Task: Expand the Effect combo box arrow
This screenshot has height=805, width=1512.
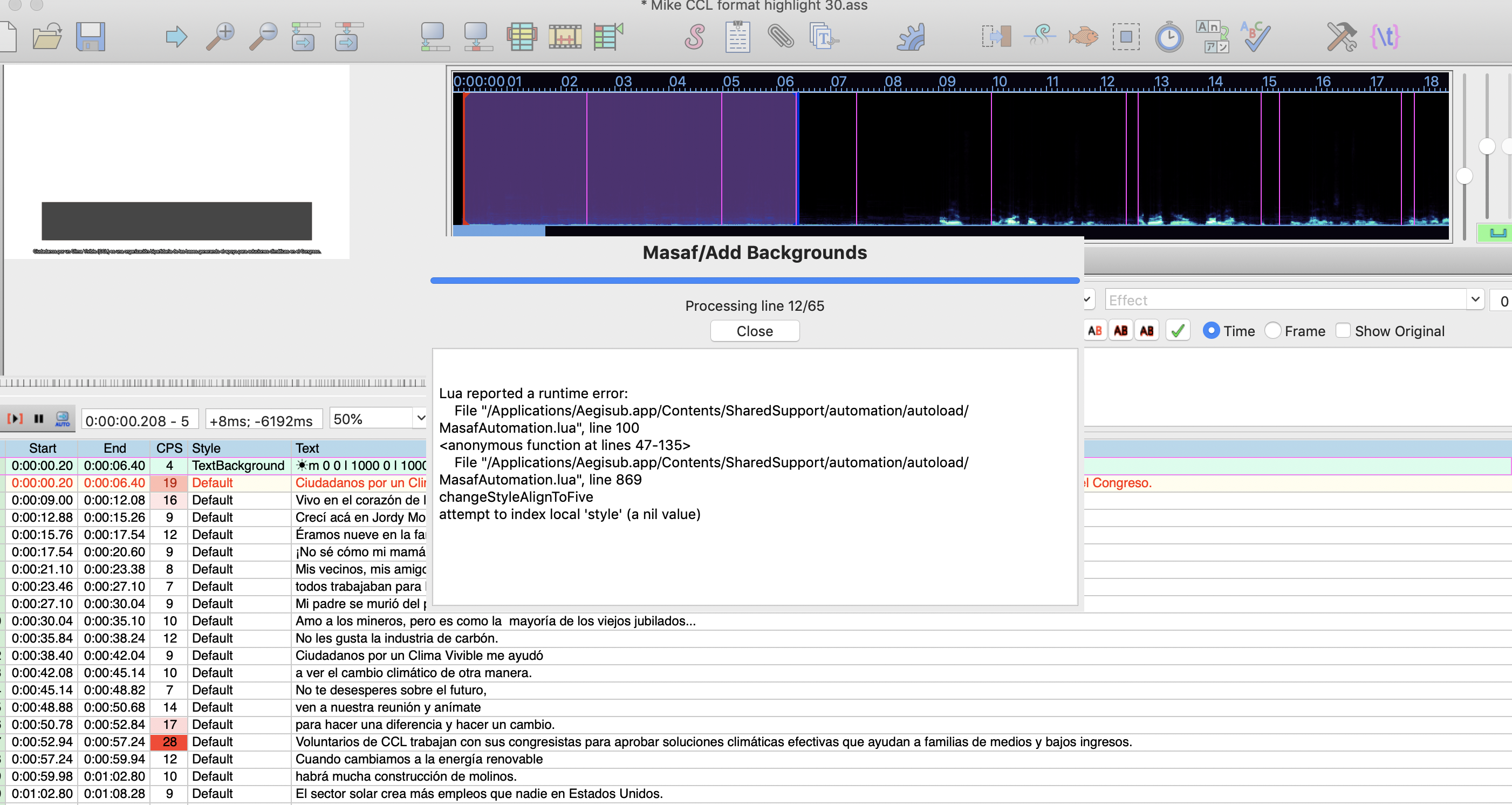Action: [1475, 299]
